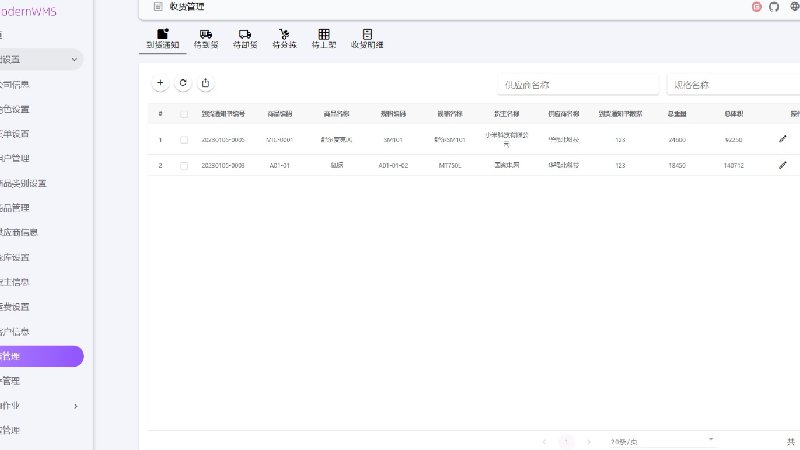Select the highlighted 收货管理 sidebar item

pos(41,356)
